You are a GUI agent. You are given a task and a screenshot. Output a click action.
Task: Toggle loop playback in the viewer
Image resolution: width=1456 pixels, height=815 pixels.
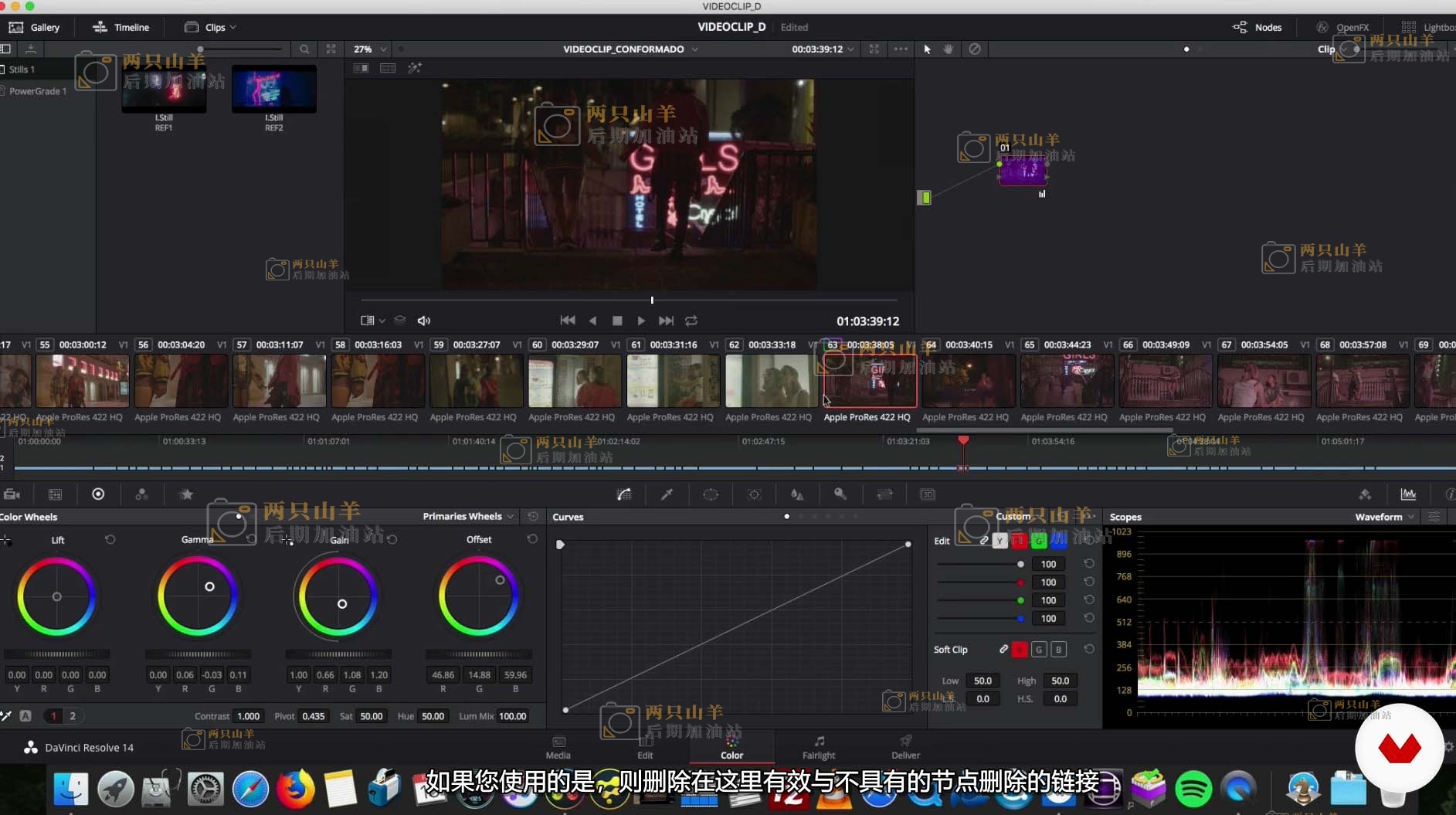[x=691, y=321]
